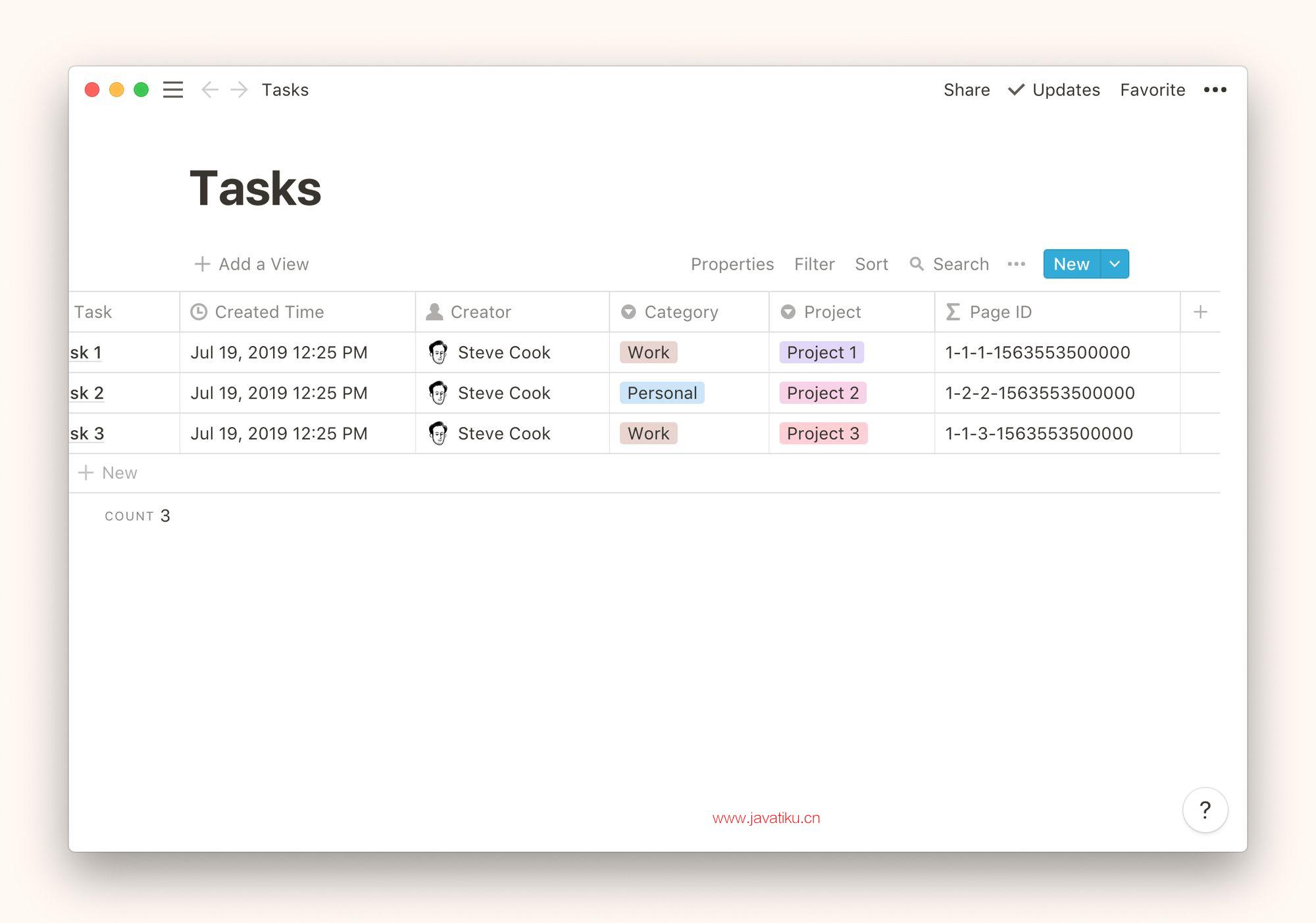This screenshot has width=1316, height=923.
Task: Click Steve Cook avatar in Task 1 row
Action: pos(438,353)
